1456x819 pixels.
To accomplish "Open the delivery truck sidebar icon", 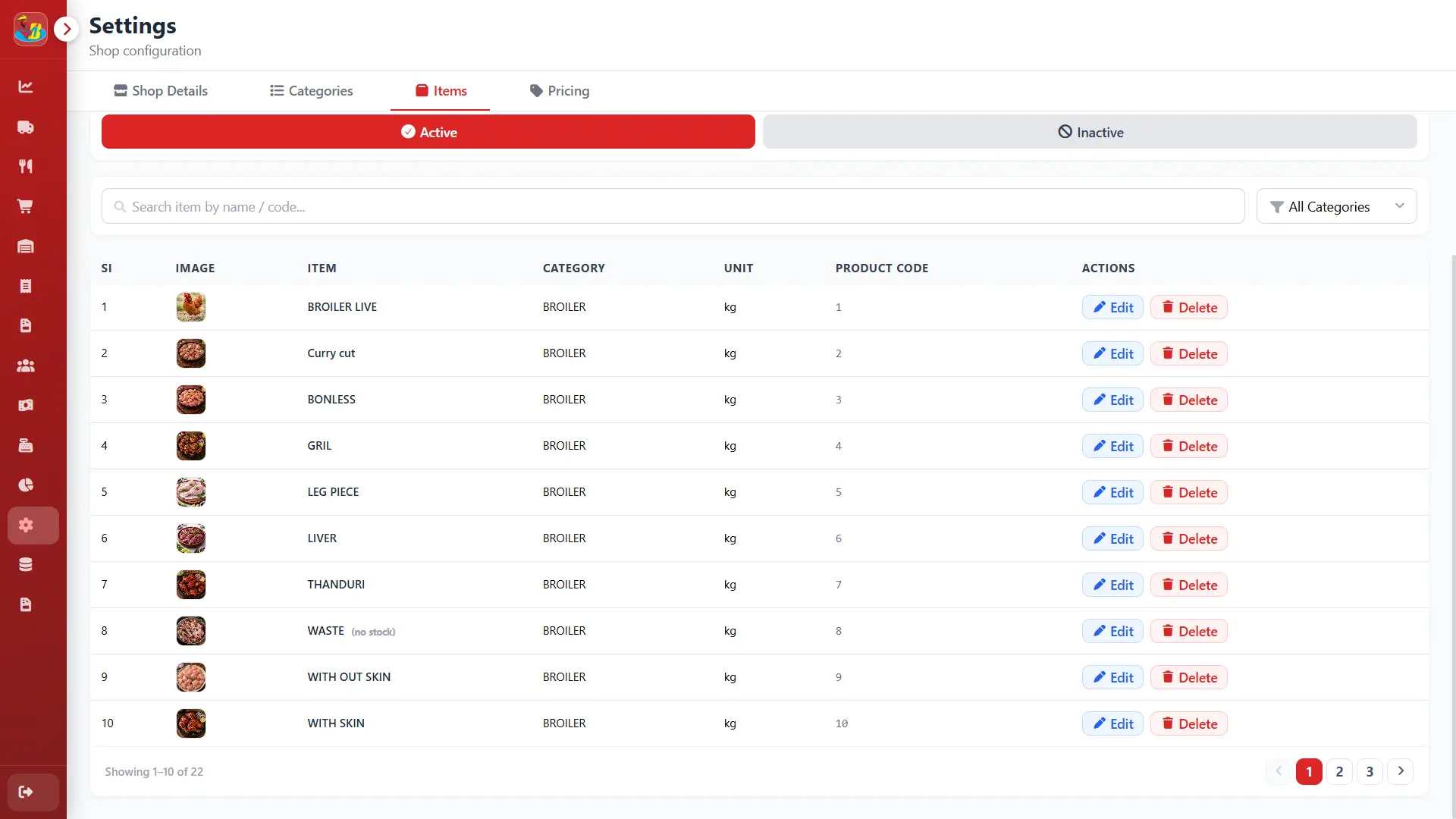I will point(26,127).
